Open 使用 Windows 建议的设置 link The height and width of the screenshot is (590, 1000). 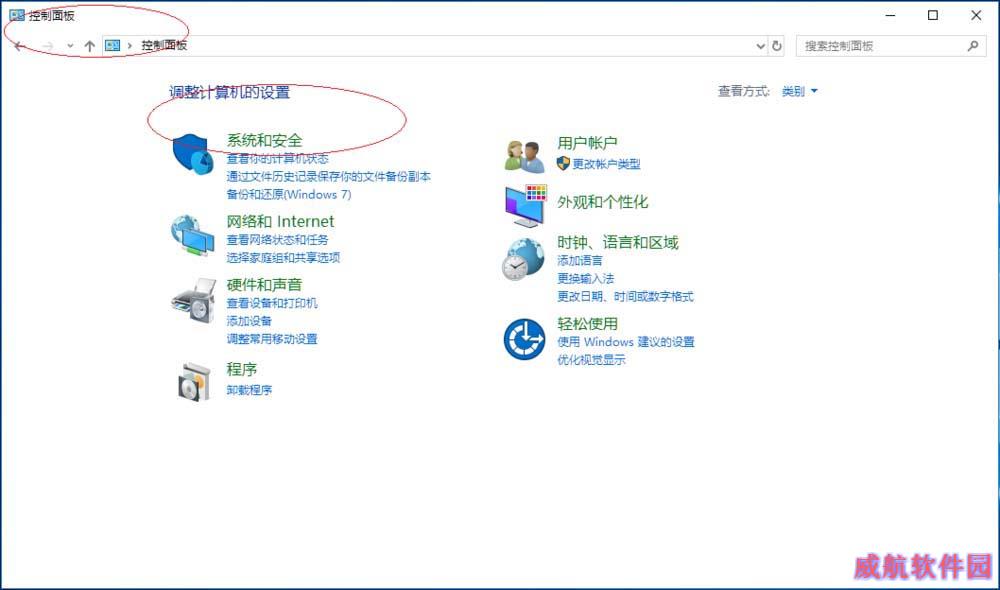pyautogui.click(x=626, y=341)
